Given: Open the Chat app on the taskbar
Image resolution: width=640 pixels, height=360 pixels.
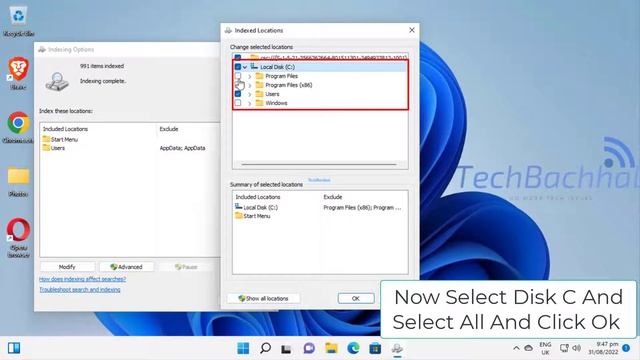Looking at the screenshot, I should click(309, 348).
